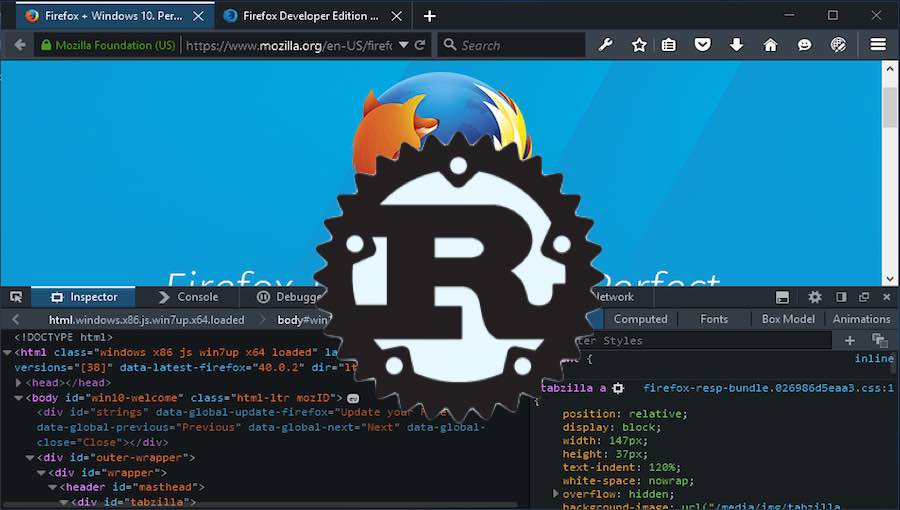Bookmark this page with the star icon

pos(639,45)
